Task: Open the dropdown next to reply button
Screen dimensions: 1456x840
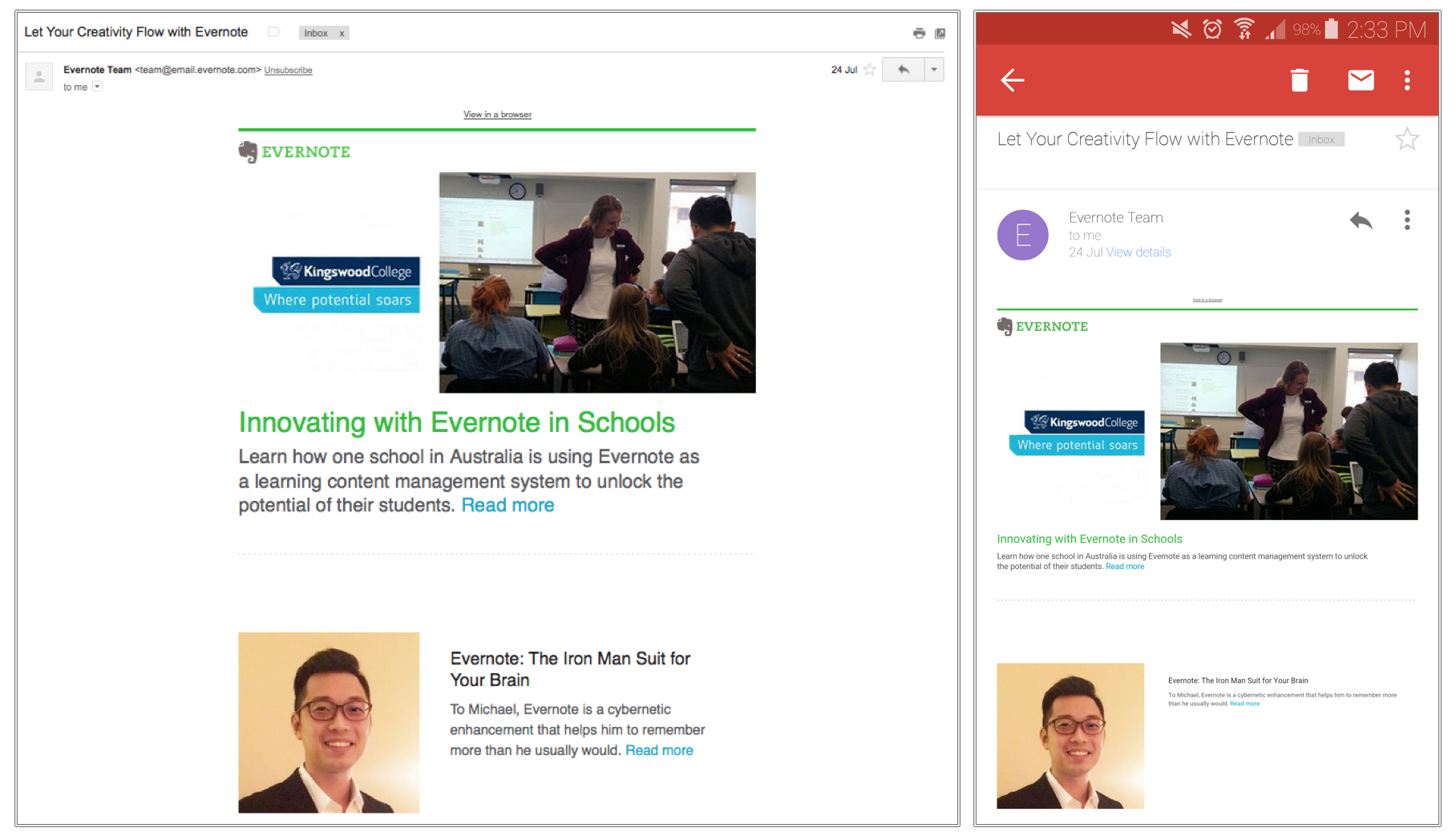Action: (x=934, y=70)
